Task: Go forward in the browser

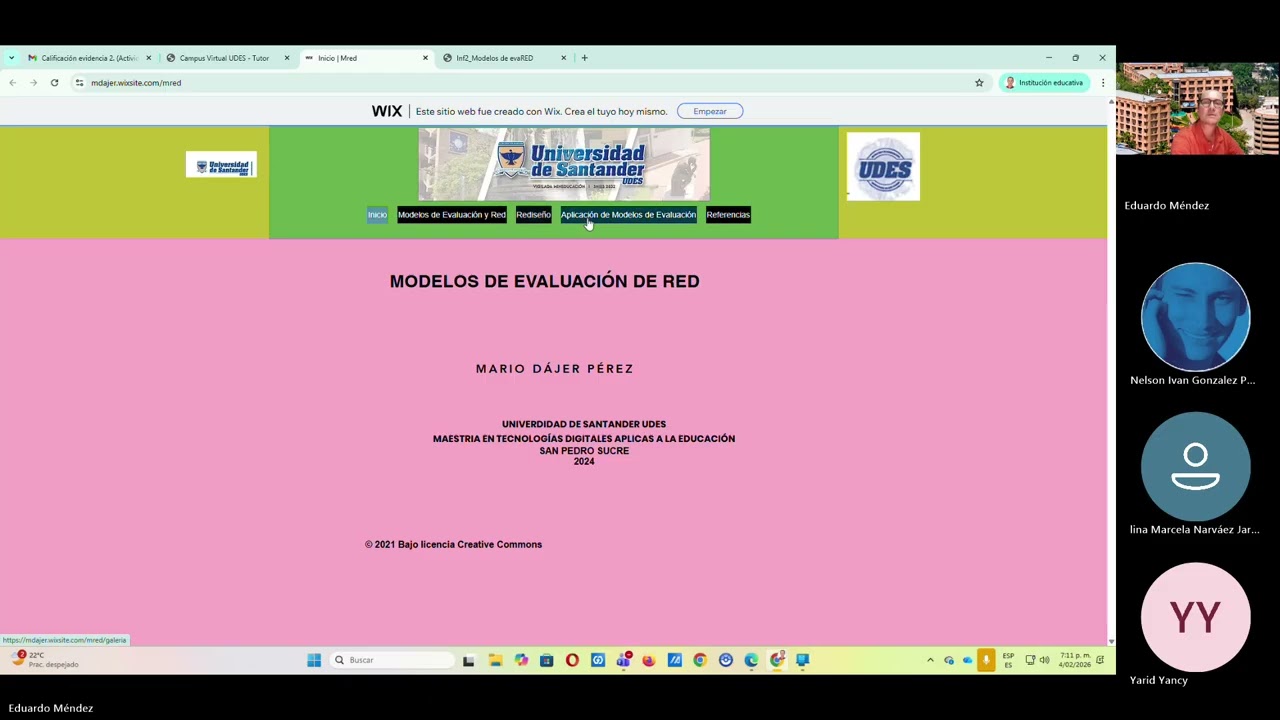Action: point(33,83)
